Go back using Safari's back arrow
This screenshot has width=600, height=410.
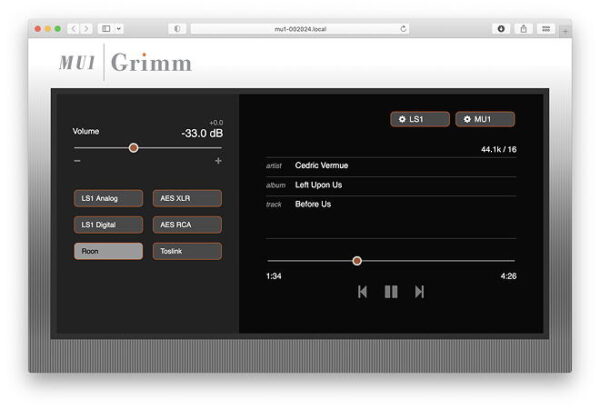tap(75, 29)
